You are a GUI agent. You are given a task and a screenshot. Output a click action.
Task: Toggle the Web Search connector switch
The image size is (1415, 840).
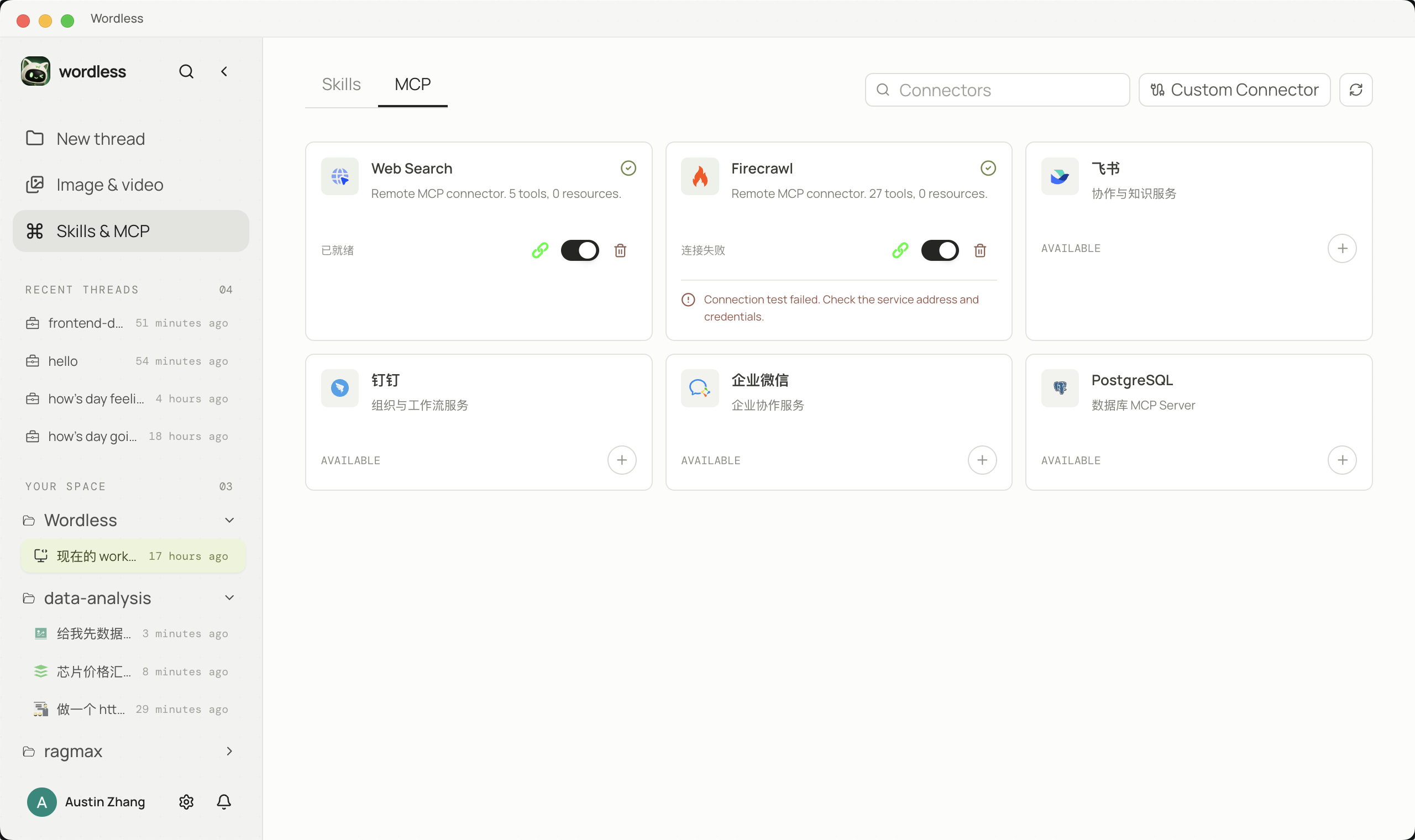click(580, 250)
